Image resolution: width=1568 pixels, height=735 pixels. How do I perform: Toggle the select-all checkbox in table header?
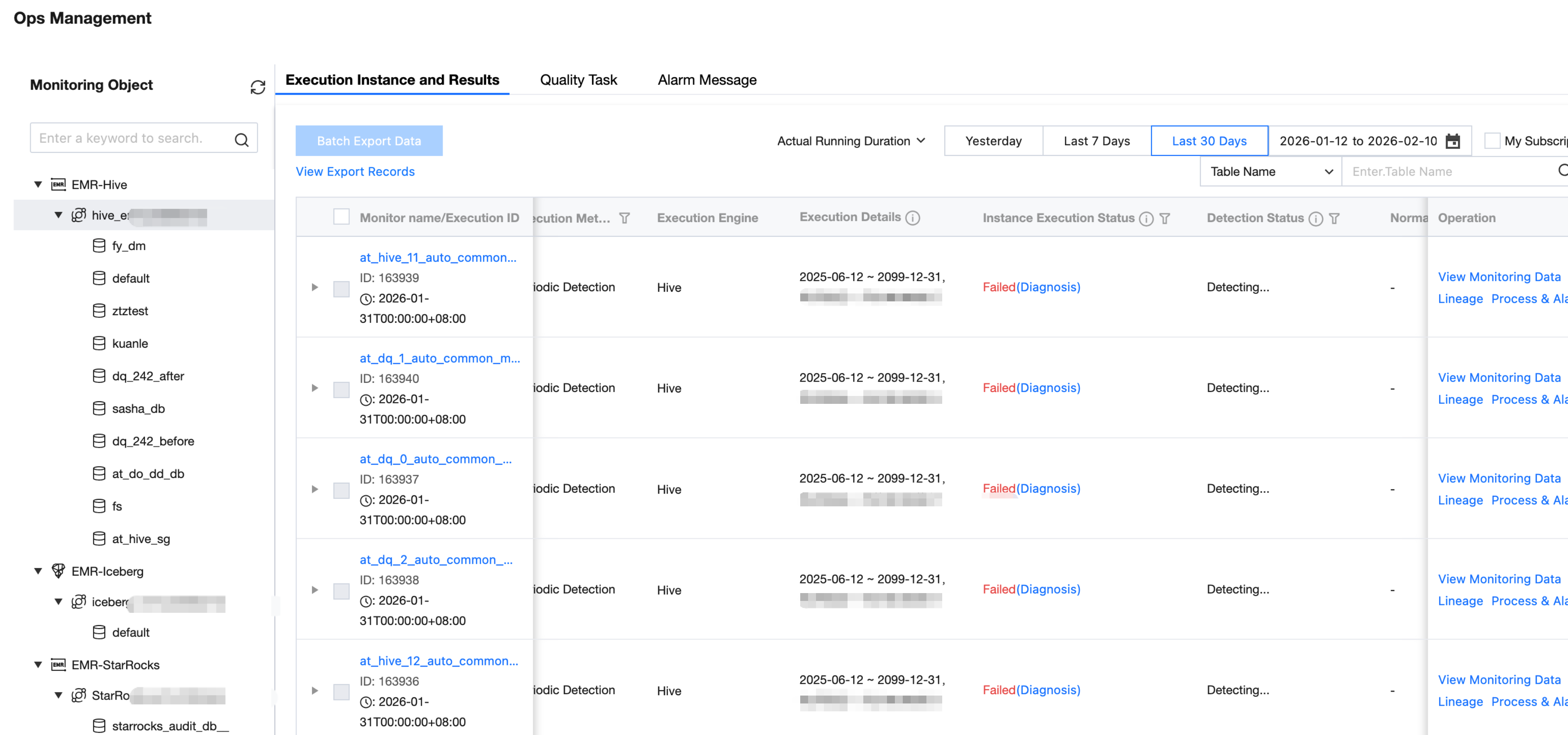341,217
